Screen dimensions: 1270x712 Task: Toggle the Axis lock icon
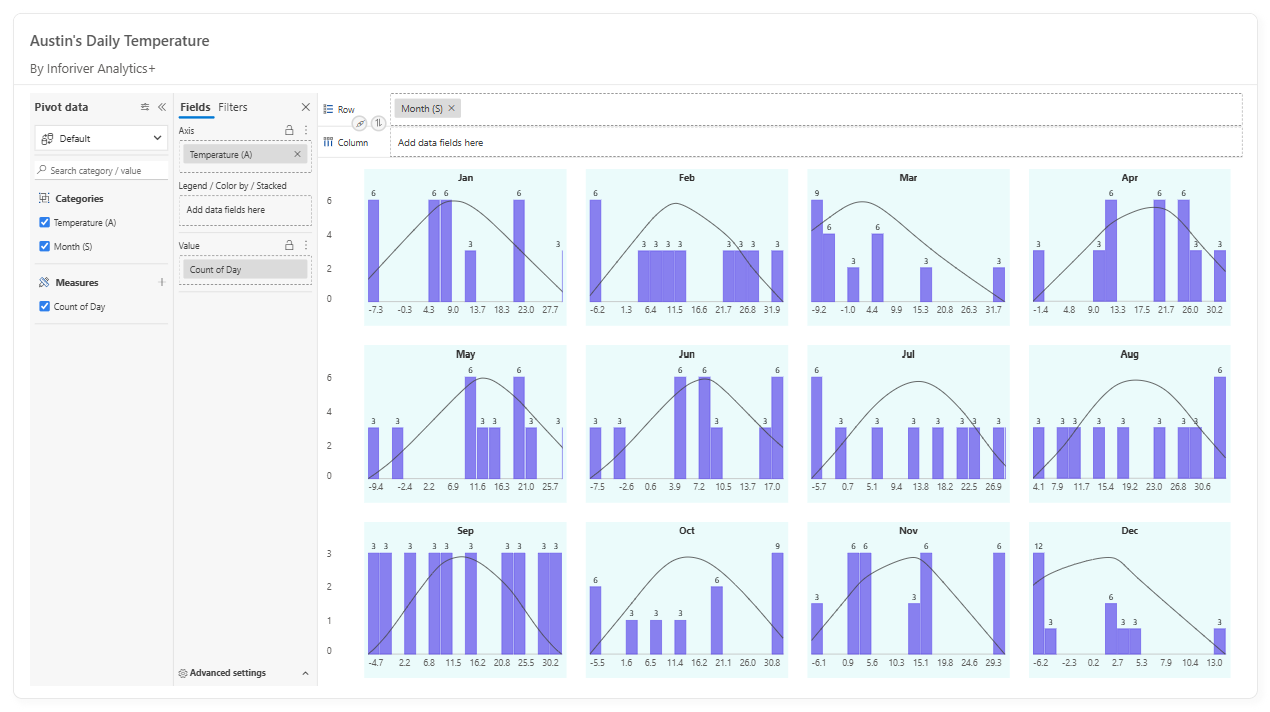pos(290,130)
